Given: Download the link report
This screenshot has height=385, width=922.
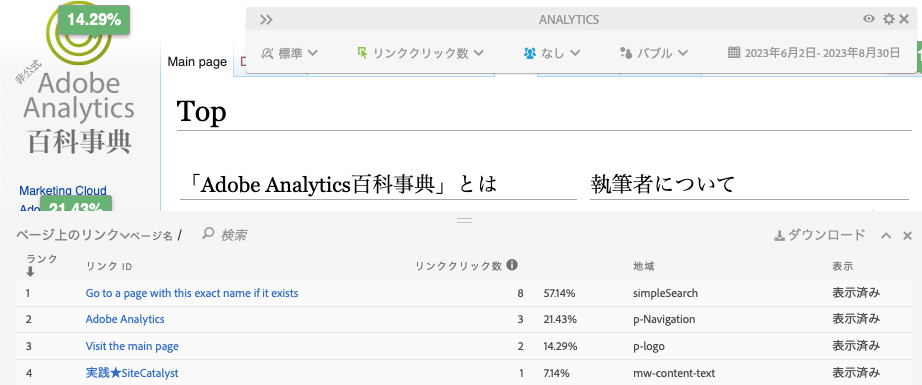Looking at the screenshot, I should point(819,235).
